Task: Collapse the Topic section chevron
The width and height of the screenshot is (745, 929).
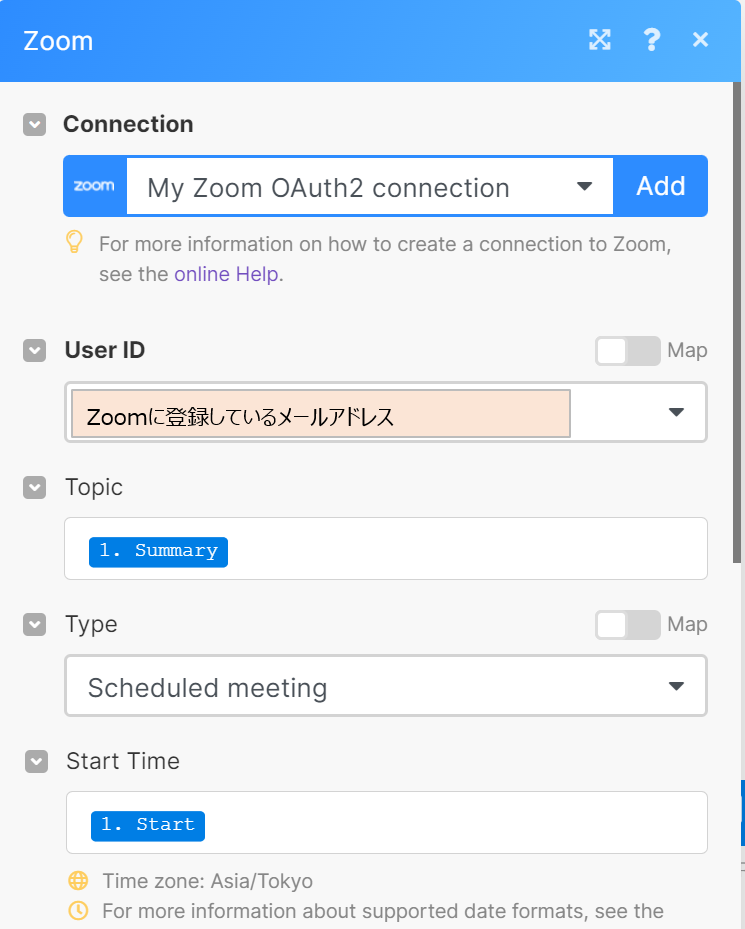Action: coord(34,488)
